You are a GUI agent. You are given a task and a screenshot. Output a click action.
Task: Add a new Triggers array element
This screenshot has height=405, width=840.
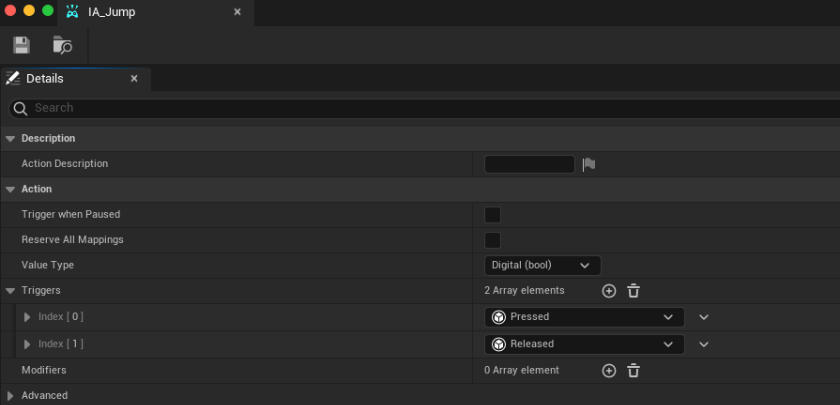[x=609, y=291]
